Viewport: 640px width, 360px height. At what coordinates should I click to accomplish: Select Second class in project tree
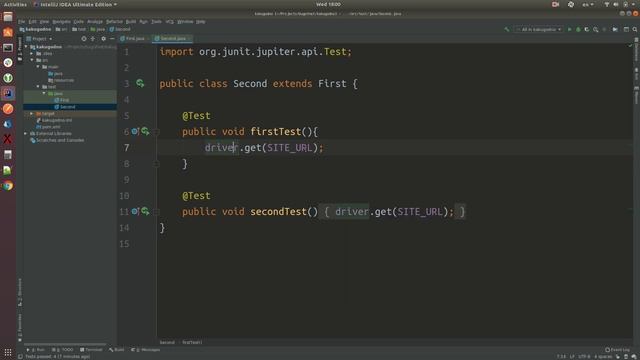(67, 107)
